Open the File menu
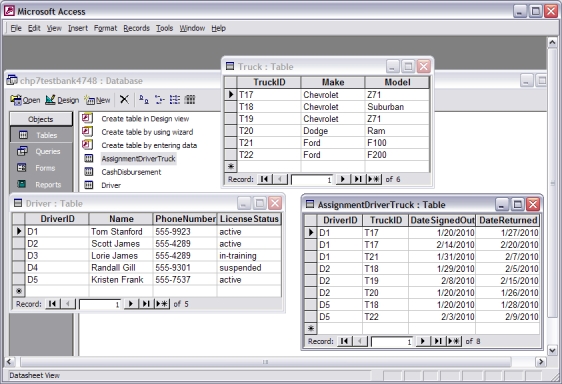The height and width of the screenshot is (384, 562). (x=16, y=28)
